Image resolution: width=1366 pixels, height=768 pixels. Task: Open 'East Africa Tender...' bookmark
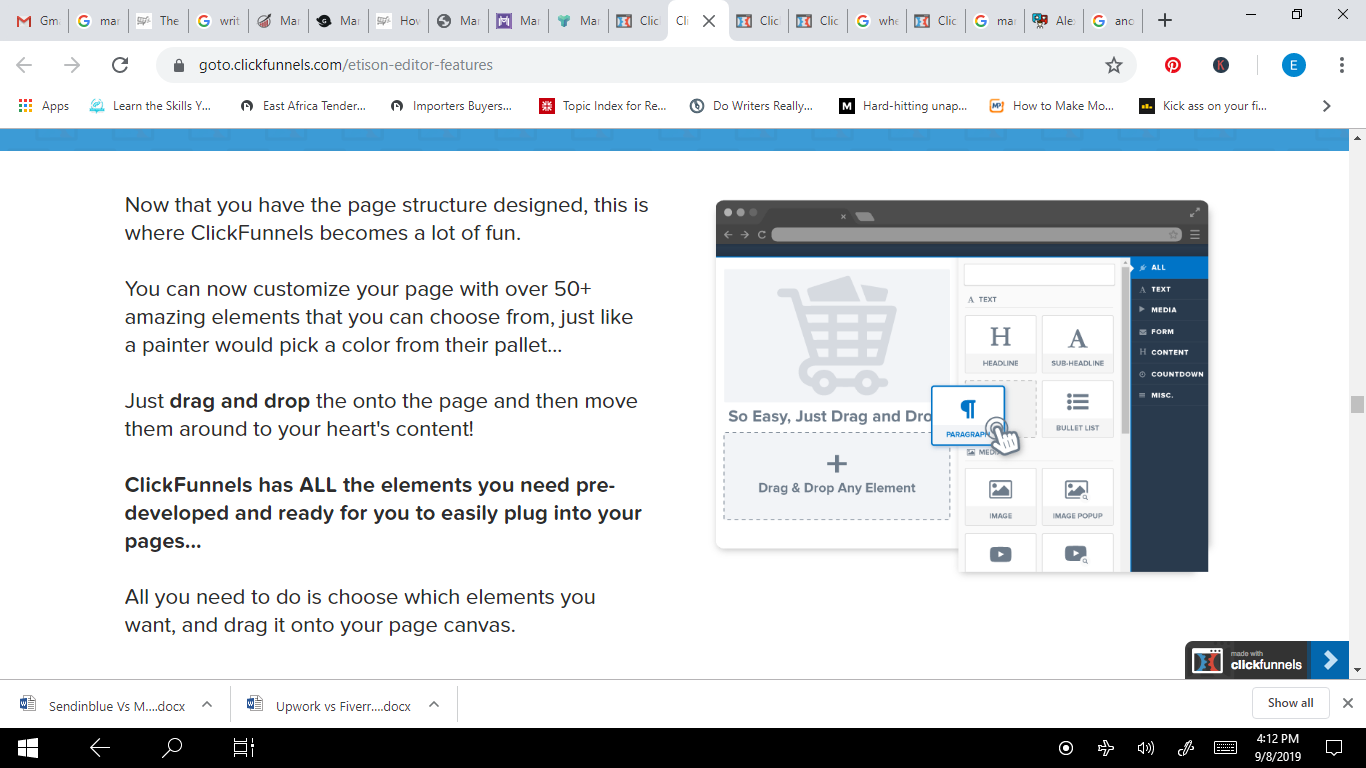click(303, 106)
